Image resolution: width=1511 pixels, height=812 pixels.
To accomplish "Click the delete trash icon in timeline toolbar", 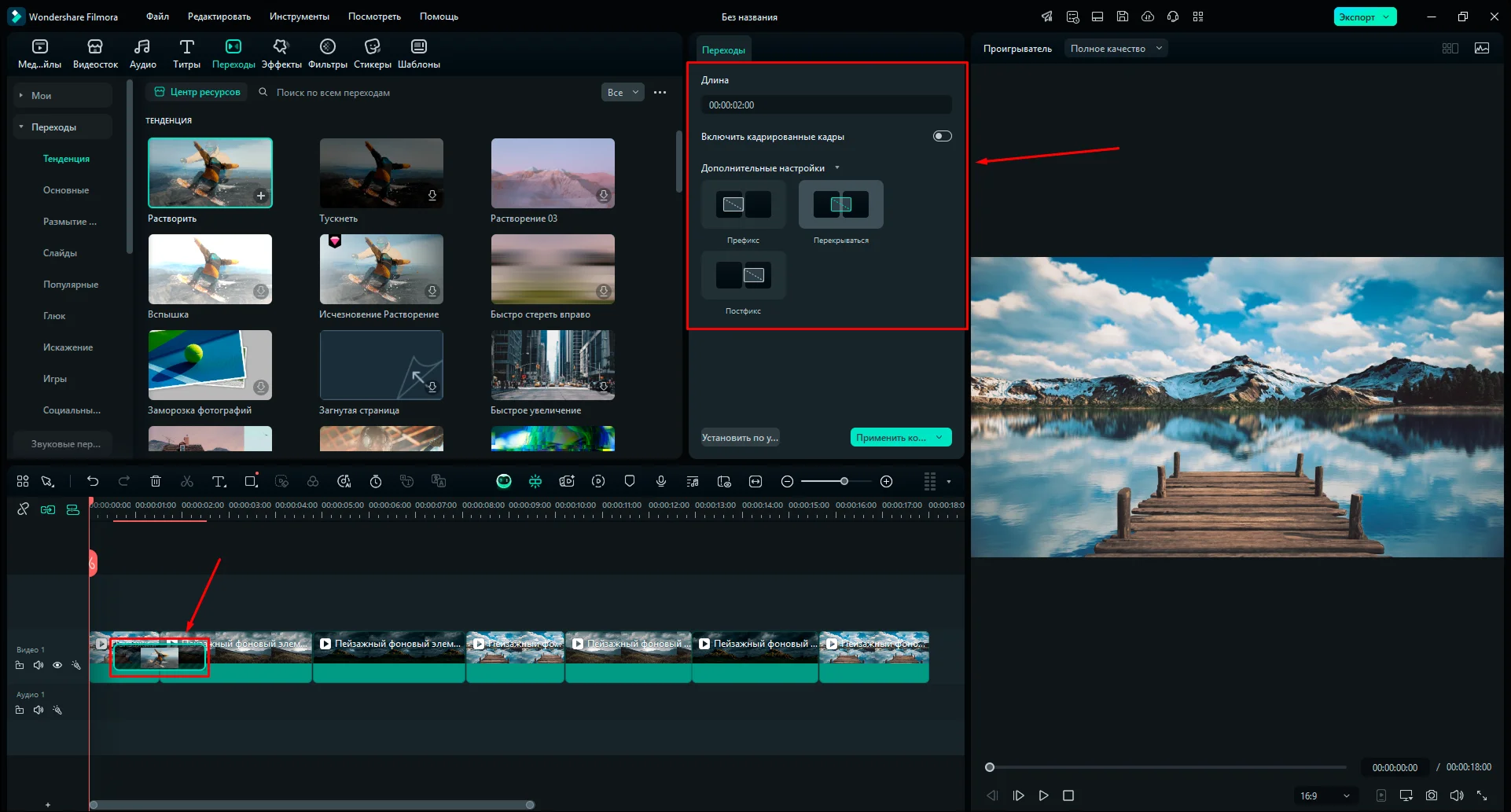I will [156, 481].
